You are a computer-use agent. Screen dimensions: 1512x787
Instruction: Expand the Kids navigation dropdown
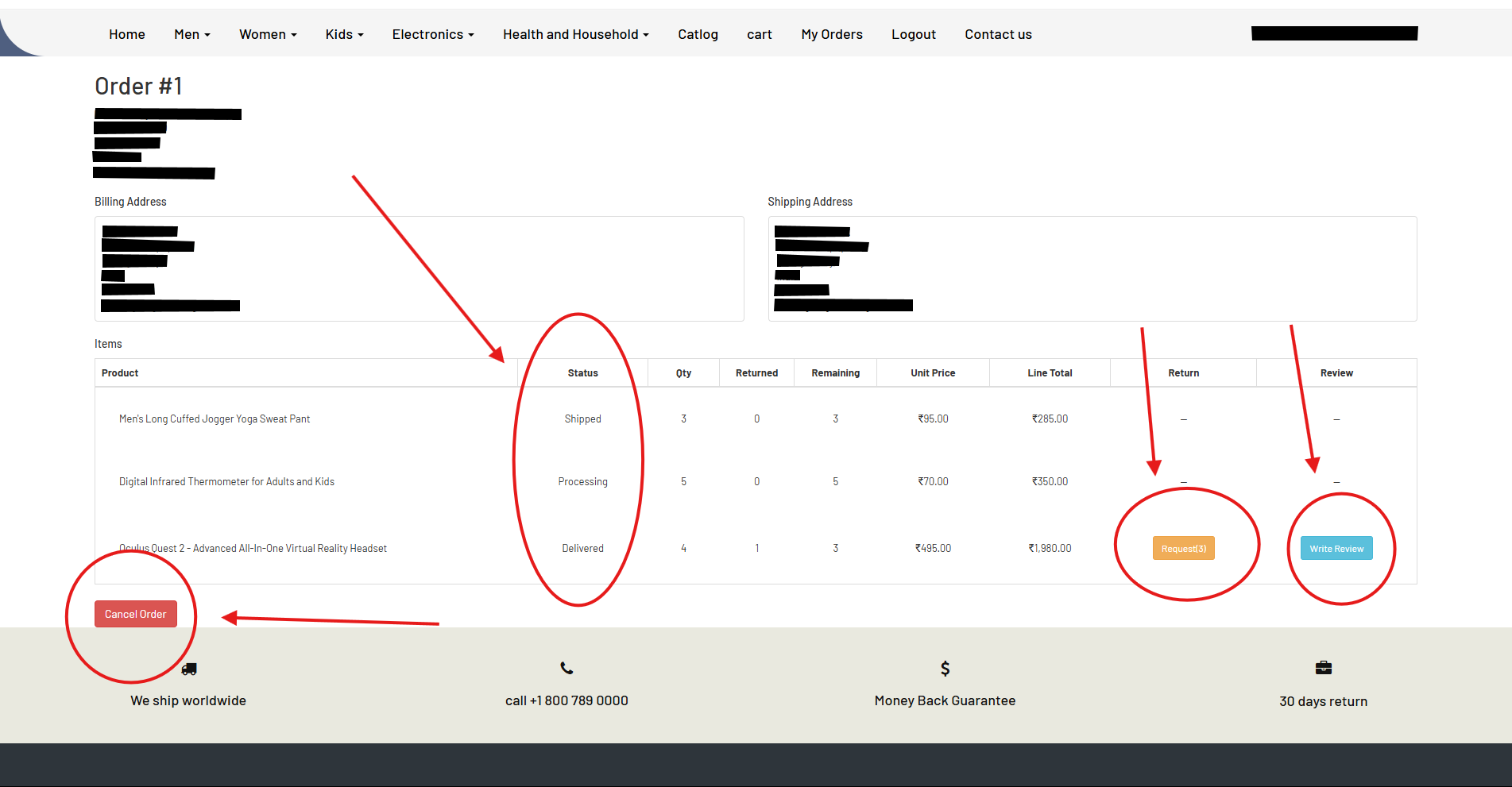344,34
